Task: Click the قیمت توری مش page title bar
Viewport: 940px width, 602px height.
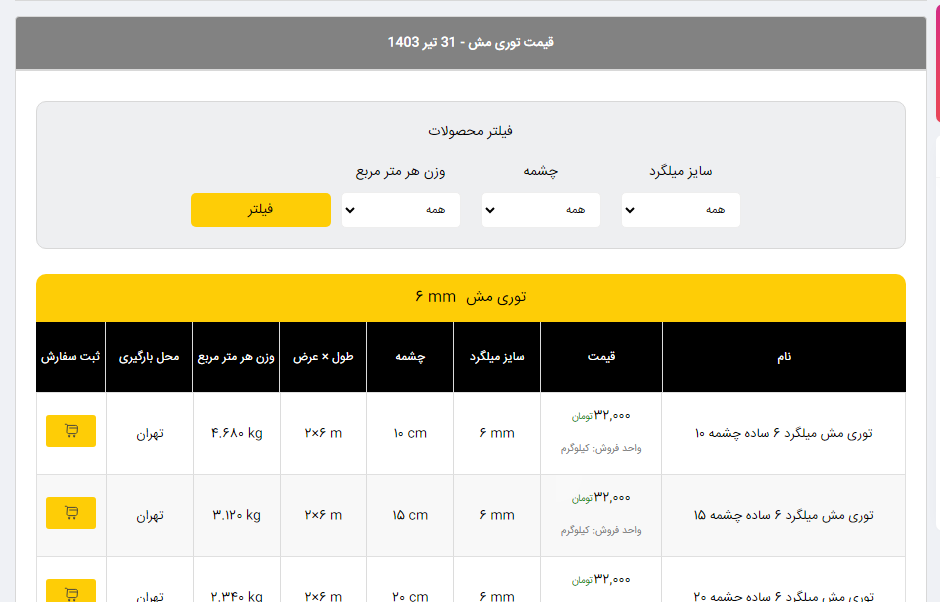Action: pos(471,42)
